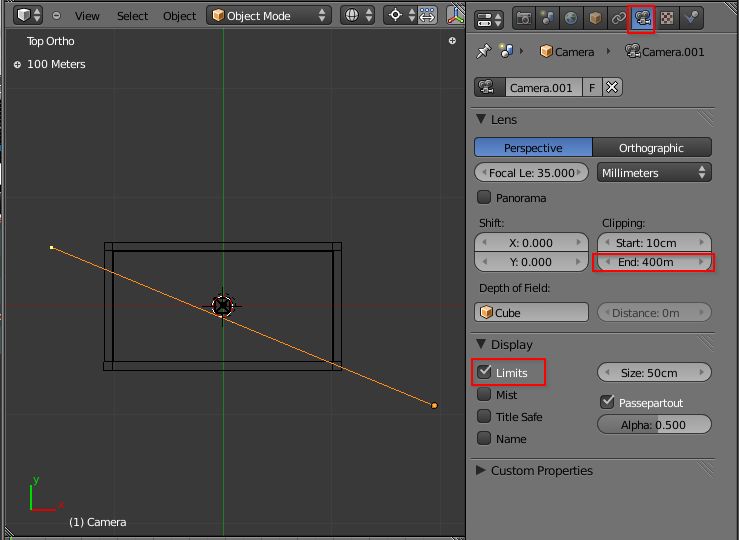The width and height of the screenshot is (739, 540).
Task: Click the F fake user button
Action: pos(592,87)
